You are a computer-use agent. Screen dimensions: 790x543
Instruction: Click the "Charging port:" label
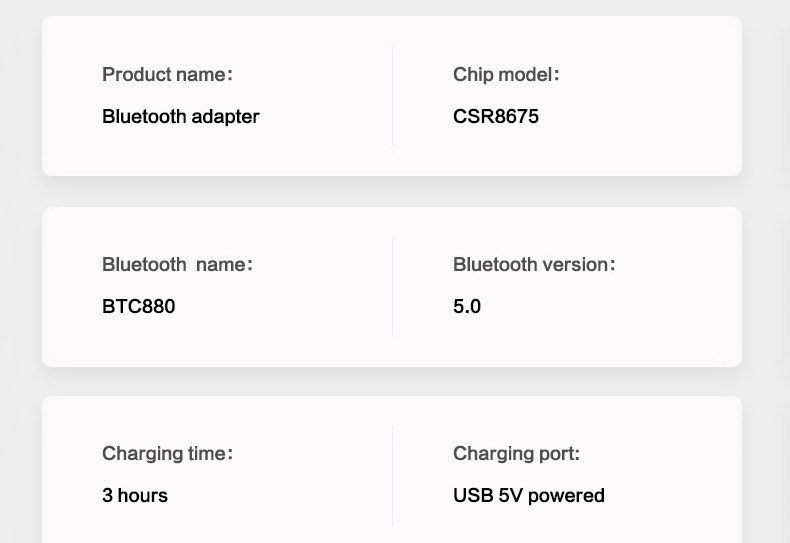point(516,454)
